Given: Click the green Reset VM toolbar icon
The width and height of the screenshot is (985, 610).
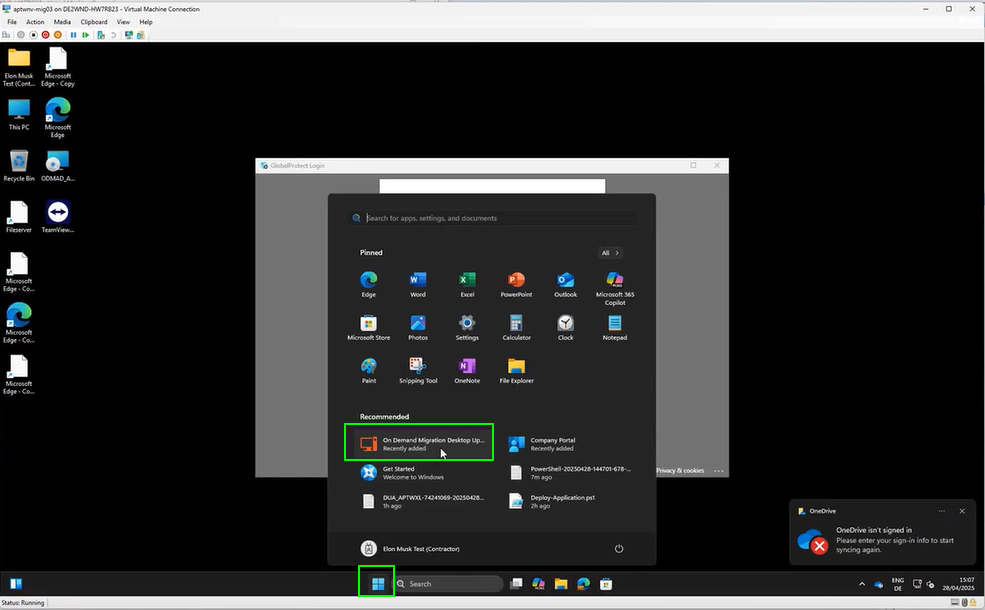Looking at the screenshot, I should tap(85, 35).
